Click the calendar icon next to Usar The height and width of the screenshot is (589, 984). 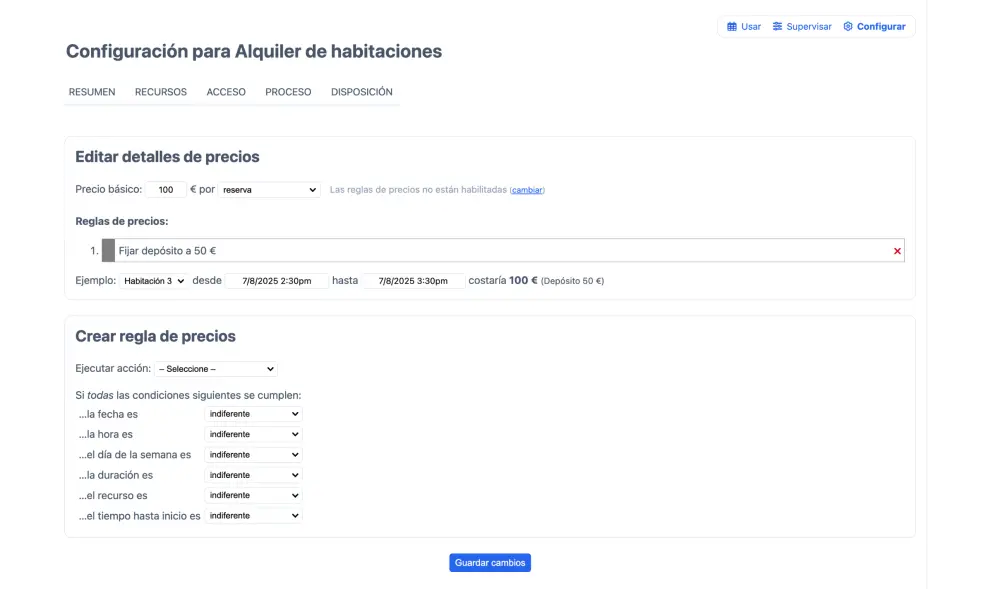pos(732,27)
